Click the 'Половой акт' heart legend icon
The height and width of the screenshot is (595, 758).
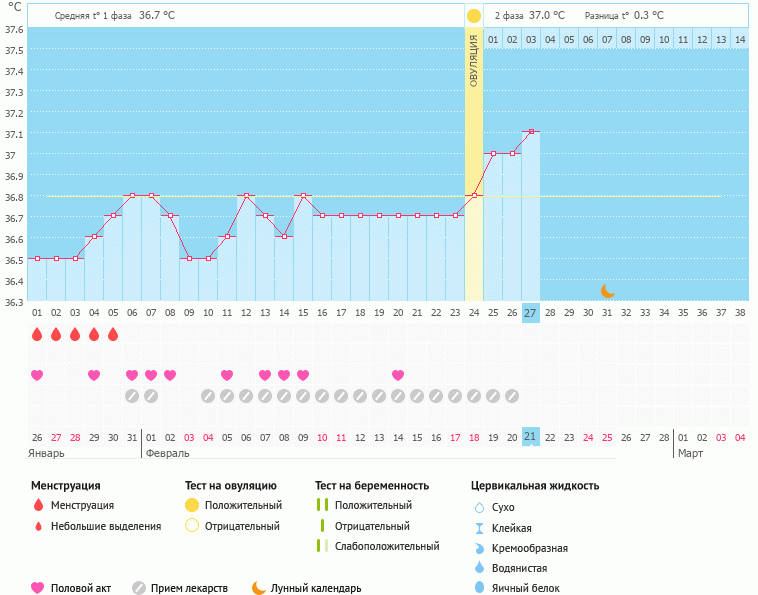[38, 588]
